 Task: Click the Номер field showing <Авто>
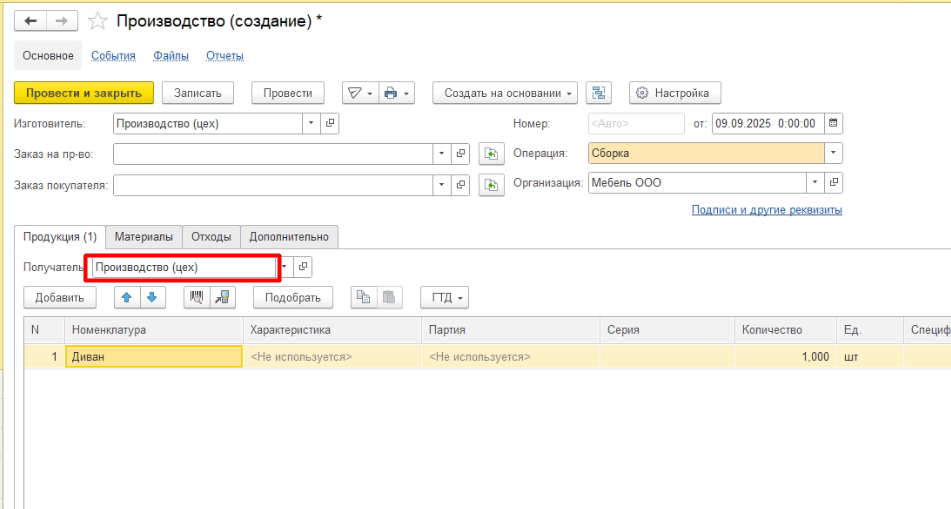pyautogui.click(x=636, y=123)
